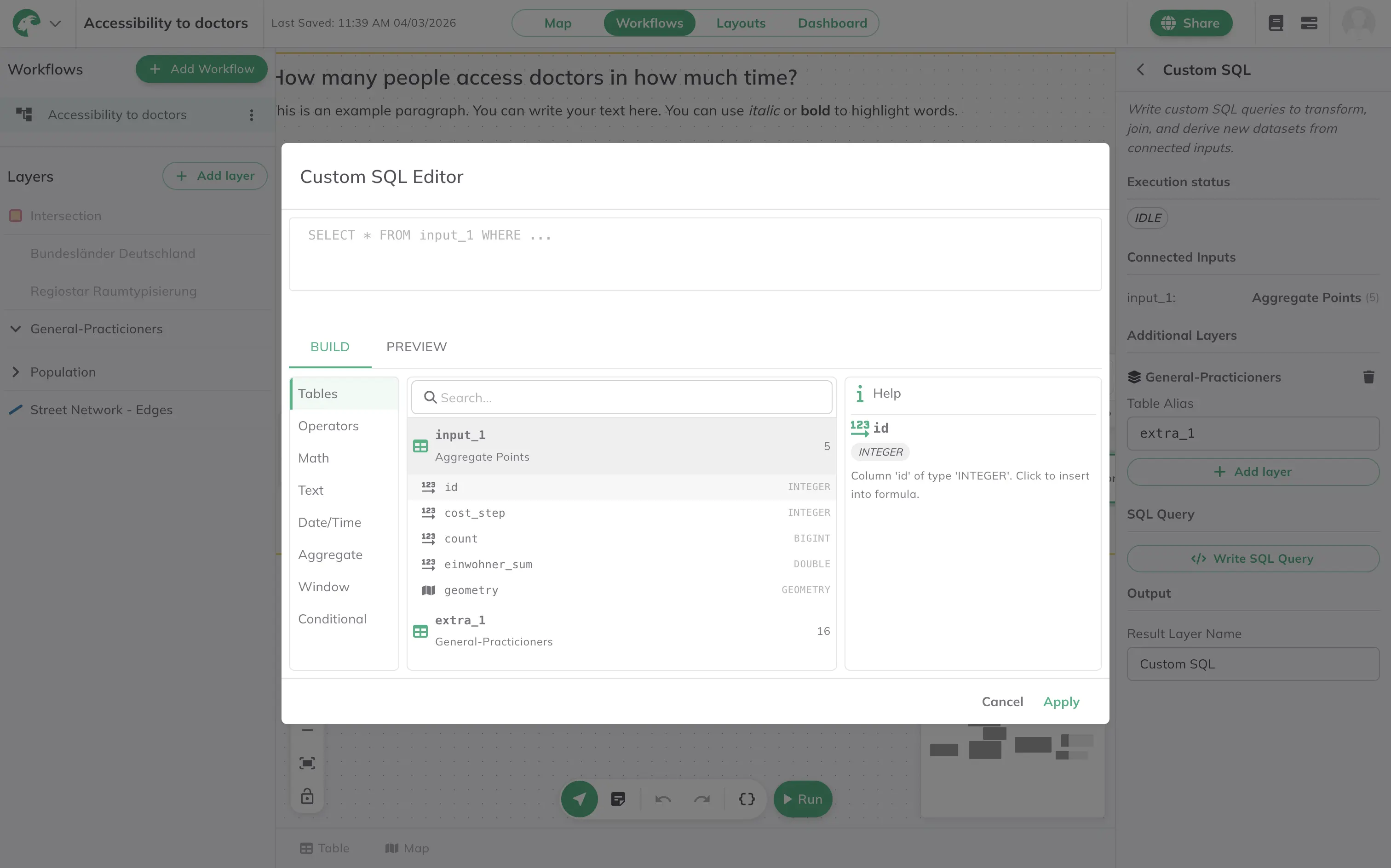This screenshot has width=1391, height=868.
Task: Open the Dashboard view tab
Action: coord(832,23)
